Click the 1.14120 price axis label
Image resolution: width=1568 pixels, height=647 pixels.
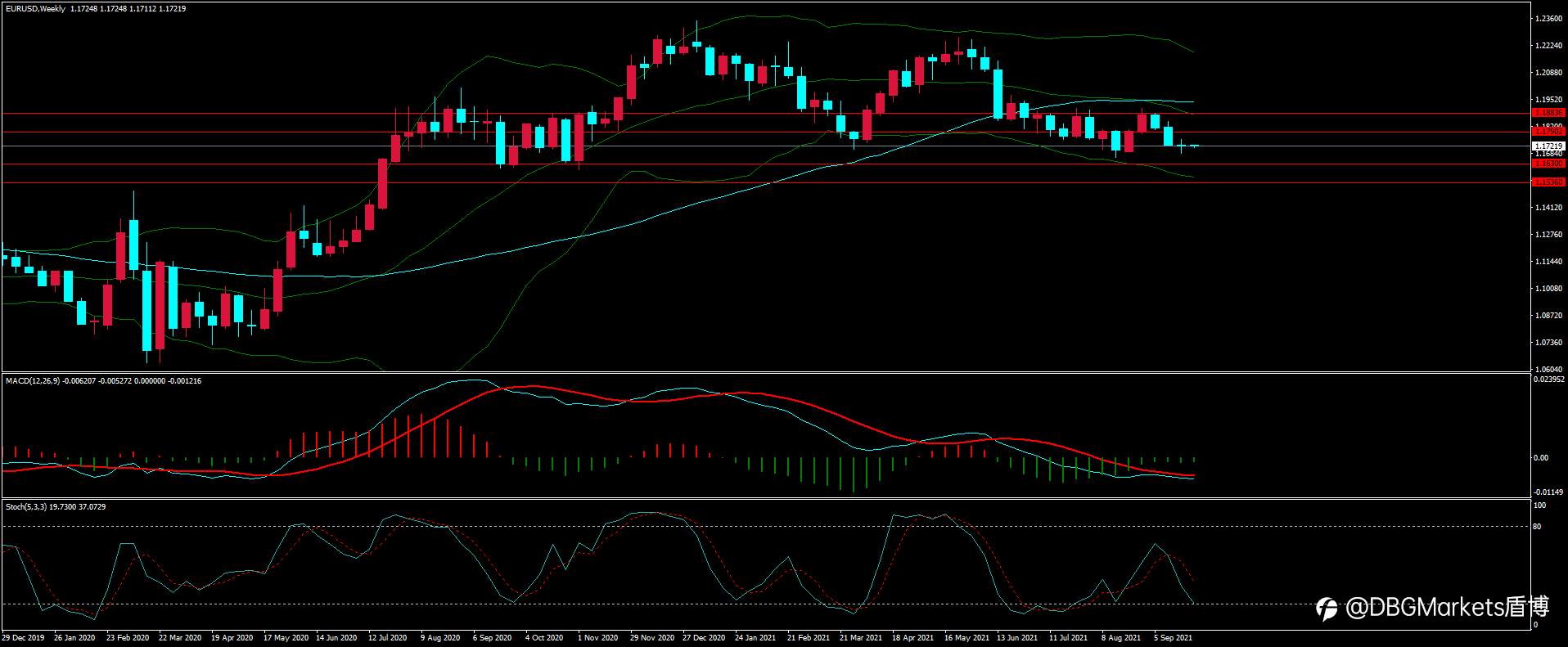coord(1548,208)
